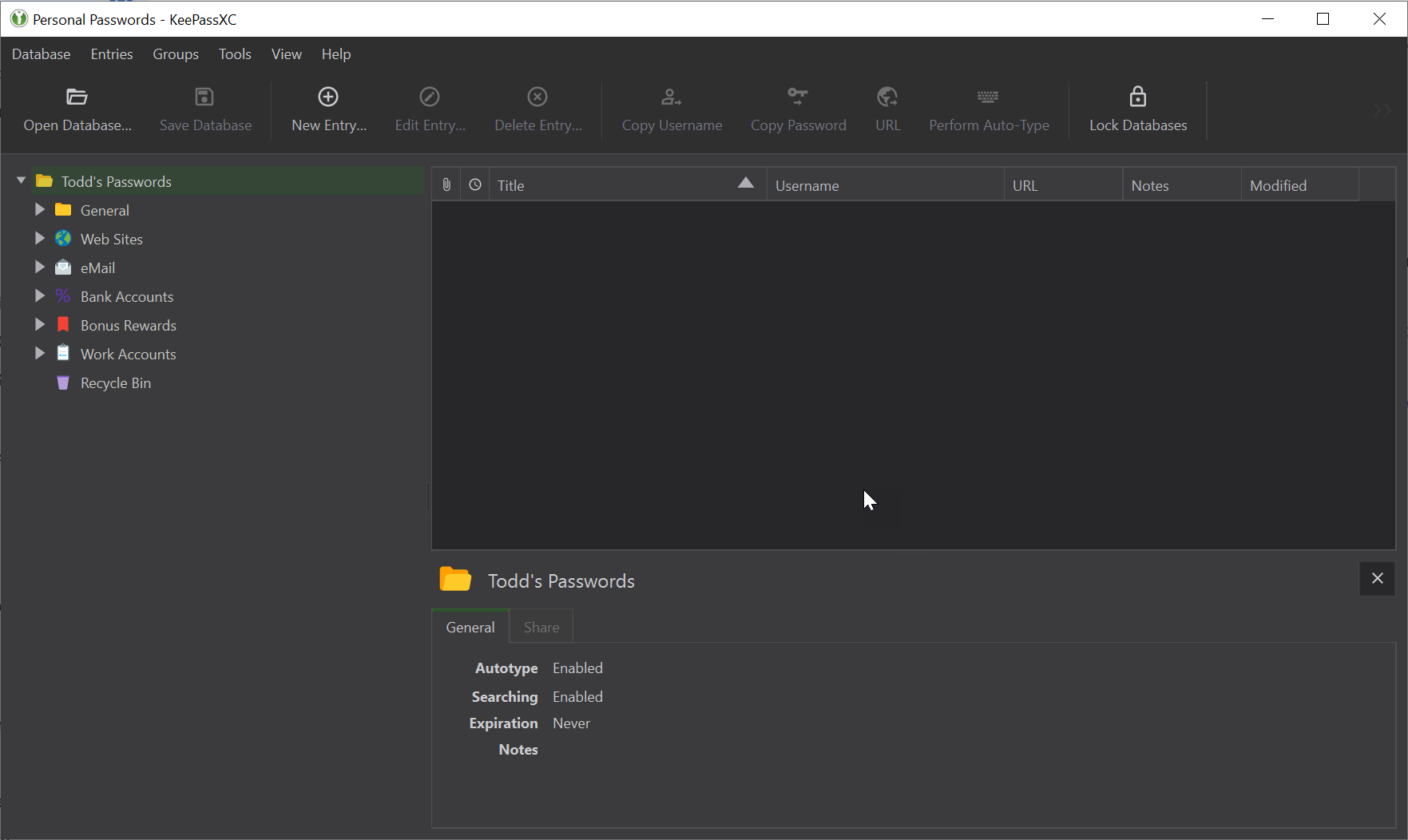The height and width of the screenshot is (840, 1408).
Task: Add a new entry with New Entry button
Action: click(328, 110)
